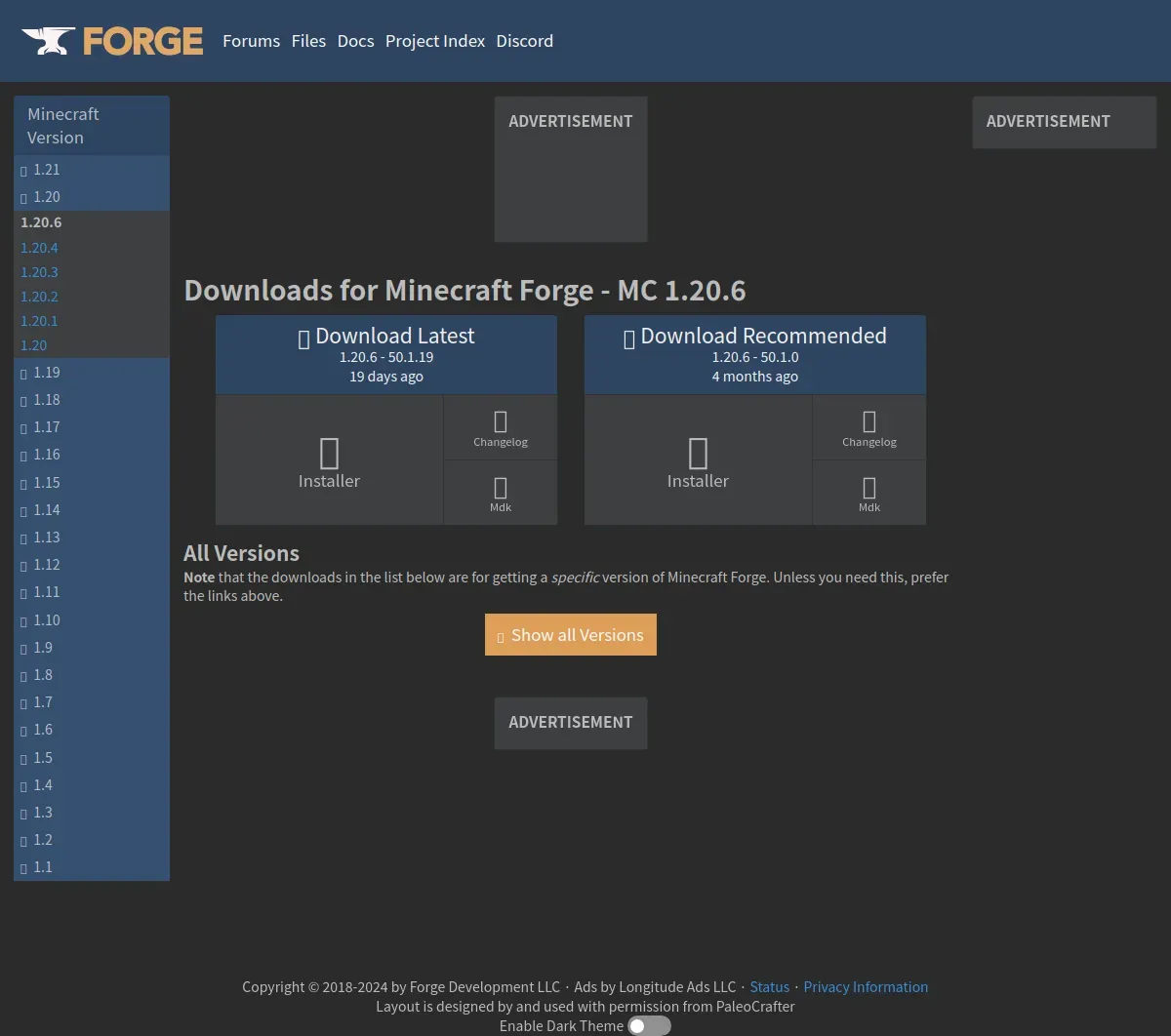
Task: Download Mdk under Download Latest
Action: (501, 494)
